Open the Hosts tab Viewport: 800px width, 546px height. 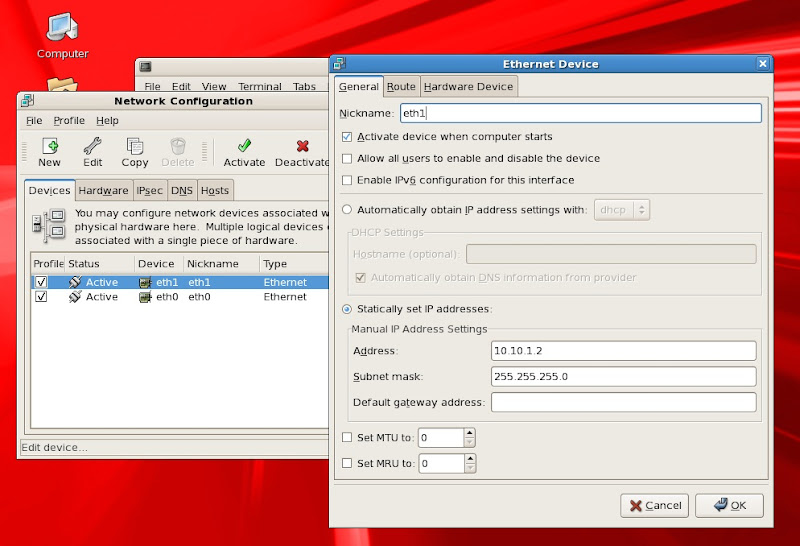point(215,190)
